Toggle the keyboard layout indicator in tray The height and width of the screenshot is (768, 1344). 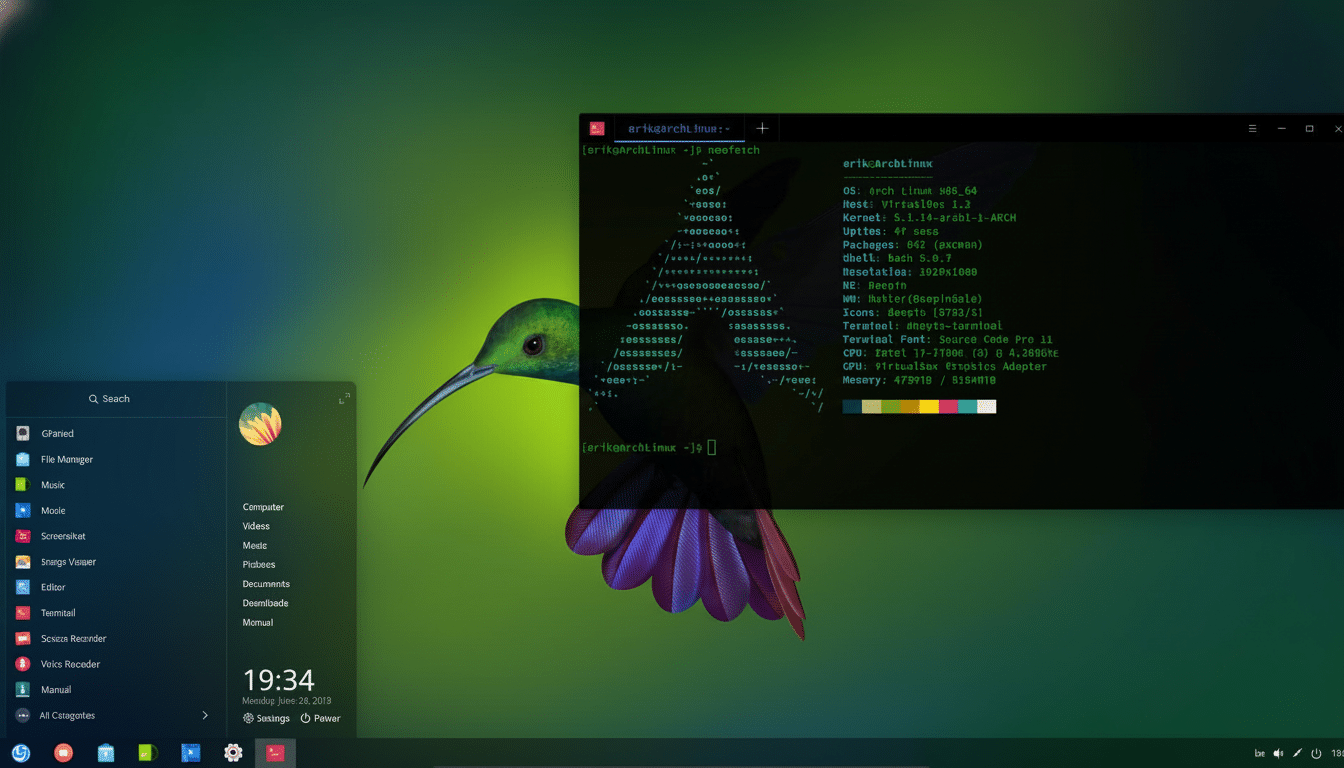pyautogui.click(x=1258, y=753)
